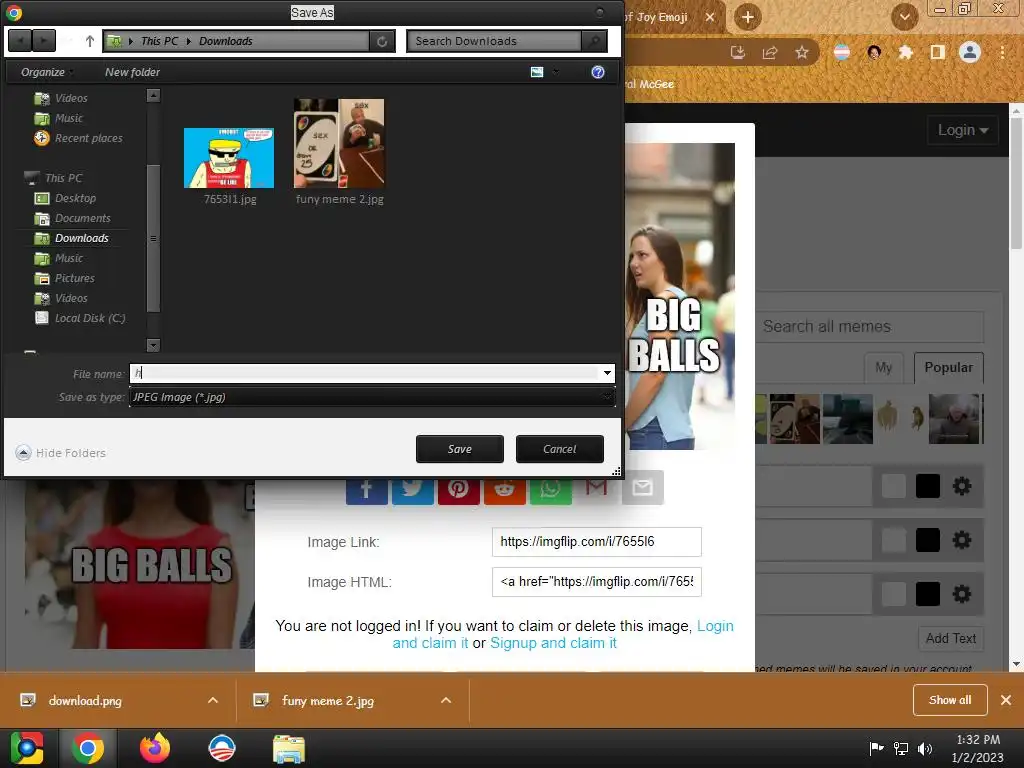The width and height of the screenshot is (1024, 768).
Task: Click the volume speaker tray icon
Action: [925, 748]
